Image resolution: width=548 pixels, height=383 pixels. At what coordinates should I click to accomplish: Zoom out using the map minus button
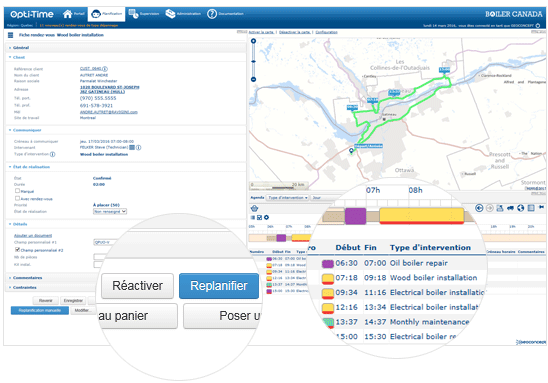[x=254, y=79]
